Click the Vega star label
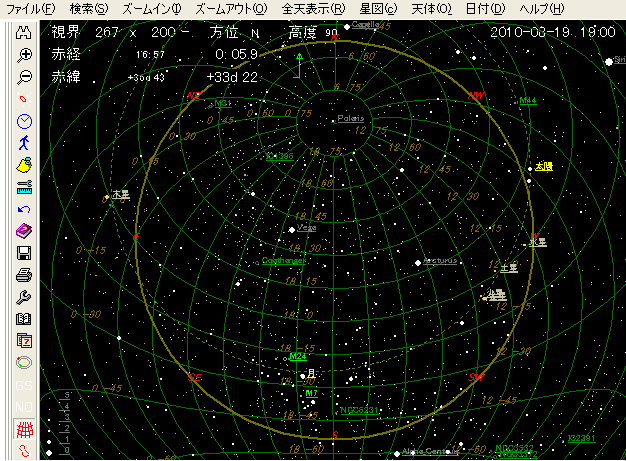 306,228
